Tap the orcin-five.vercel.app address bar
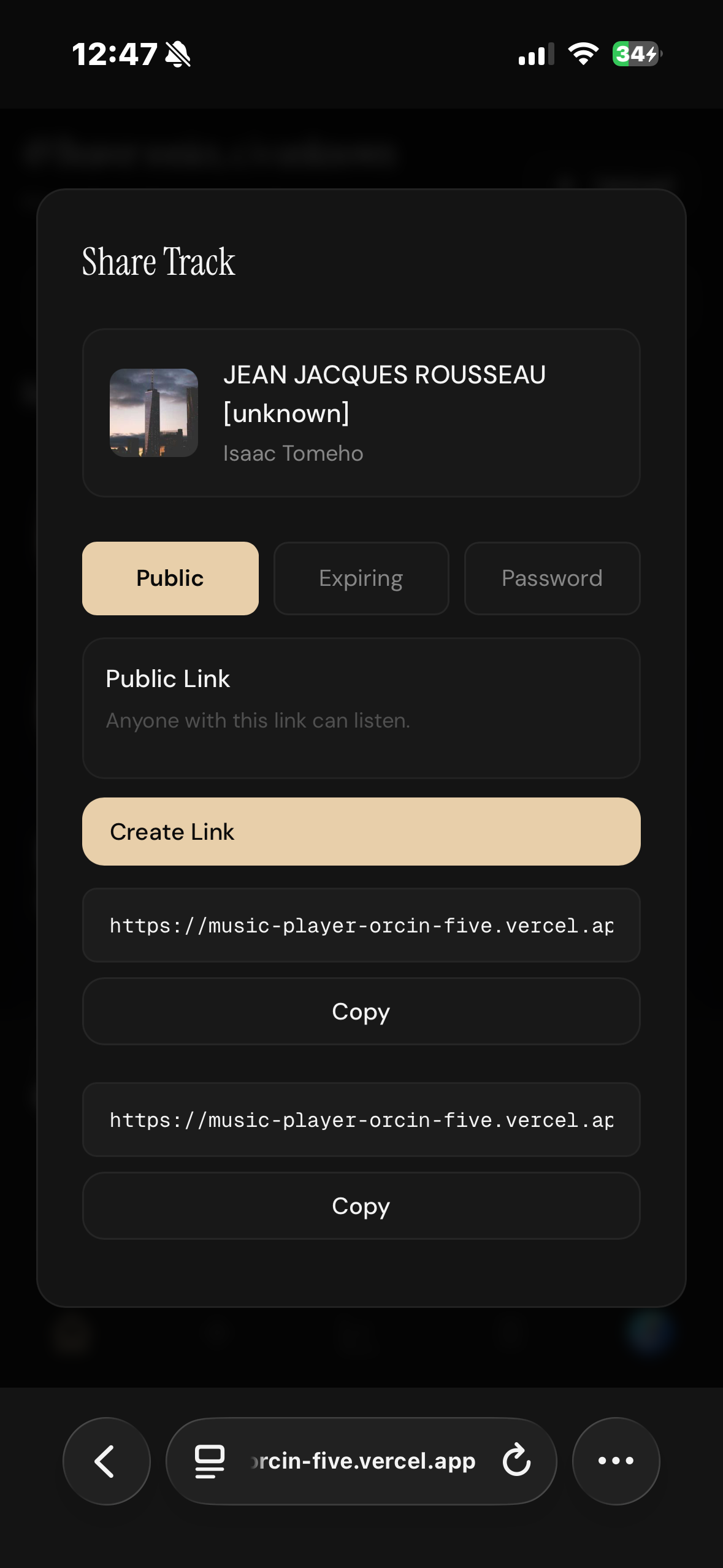The width and height of the screenshot is (723, 1568). point(363,1461)
